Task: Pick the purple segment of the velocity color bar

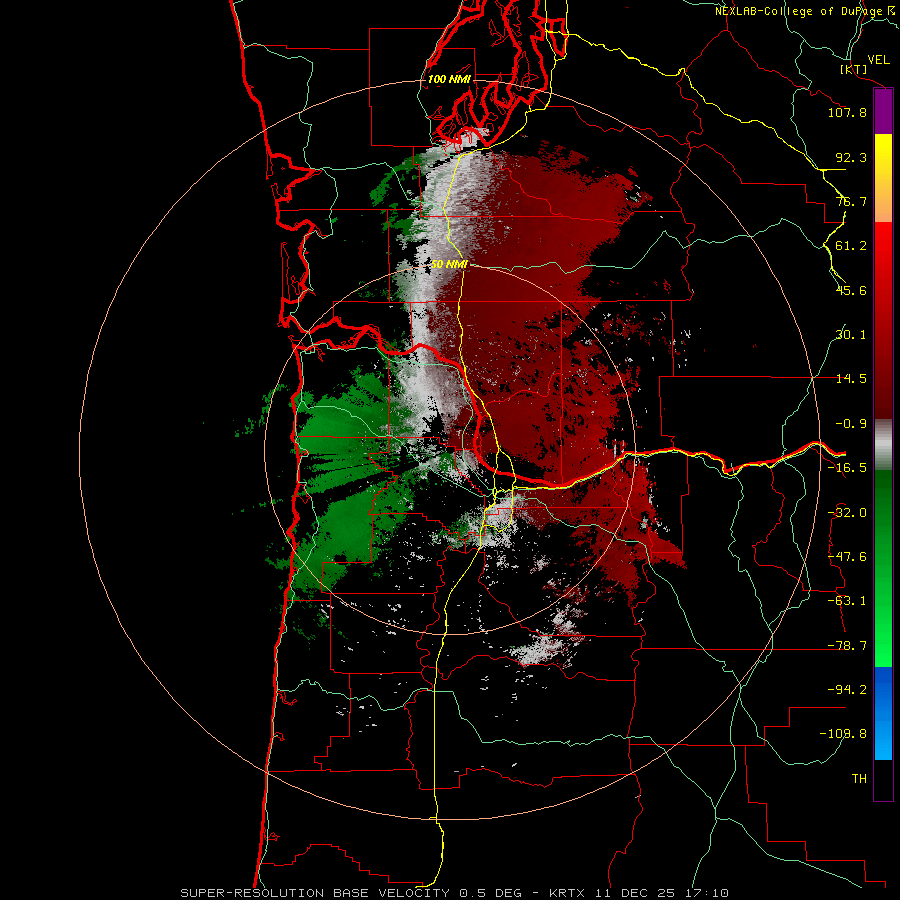Action: coord(883,112)
